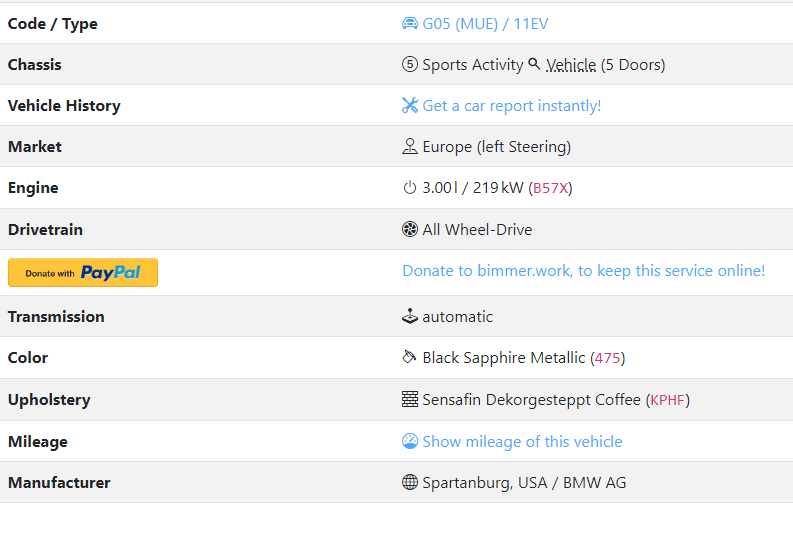Click the circled 5 icon in Chassis row
This screenshot has width=793, height=534.
[410, 64]
